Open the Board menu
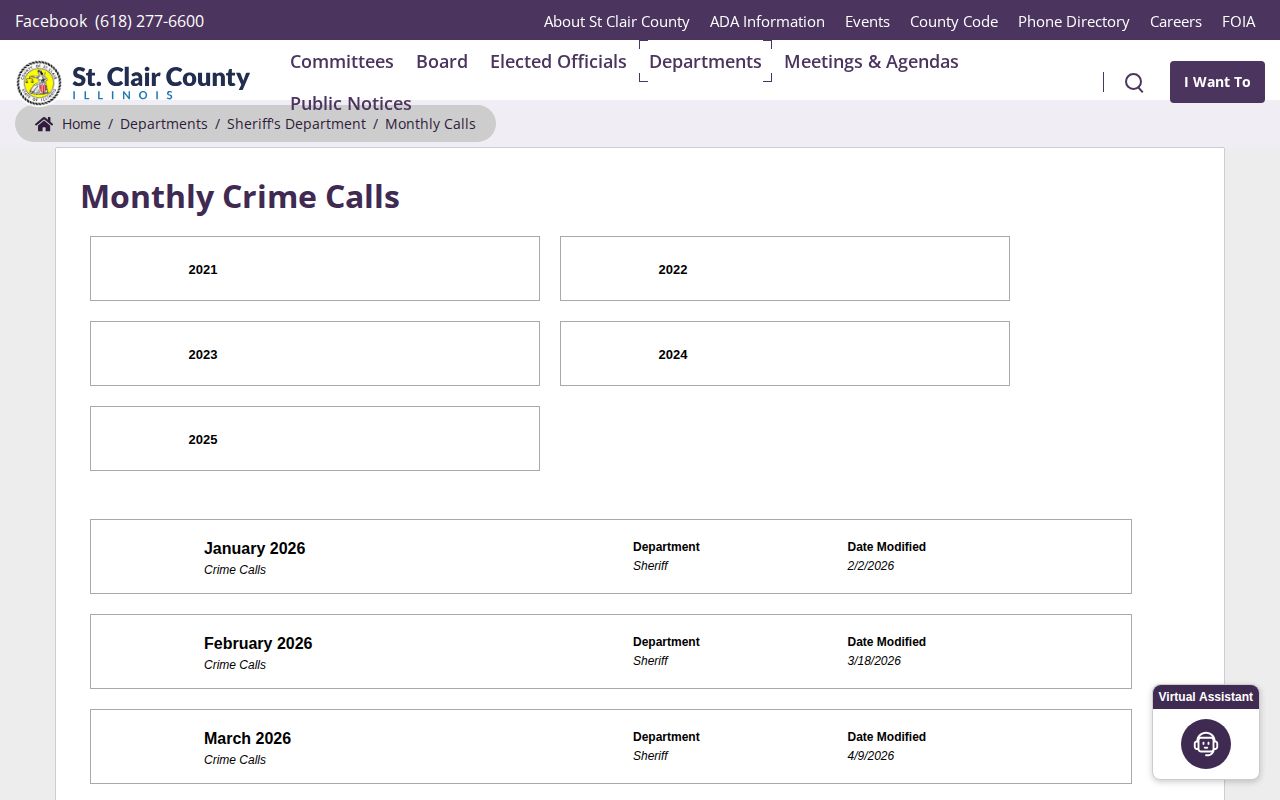1280x800 pixels. pos(442,61)
